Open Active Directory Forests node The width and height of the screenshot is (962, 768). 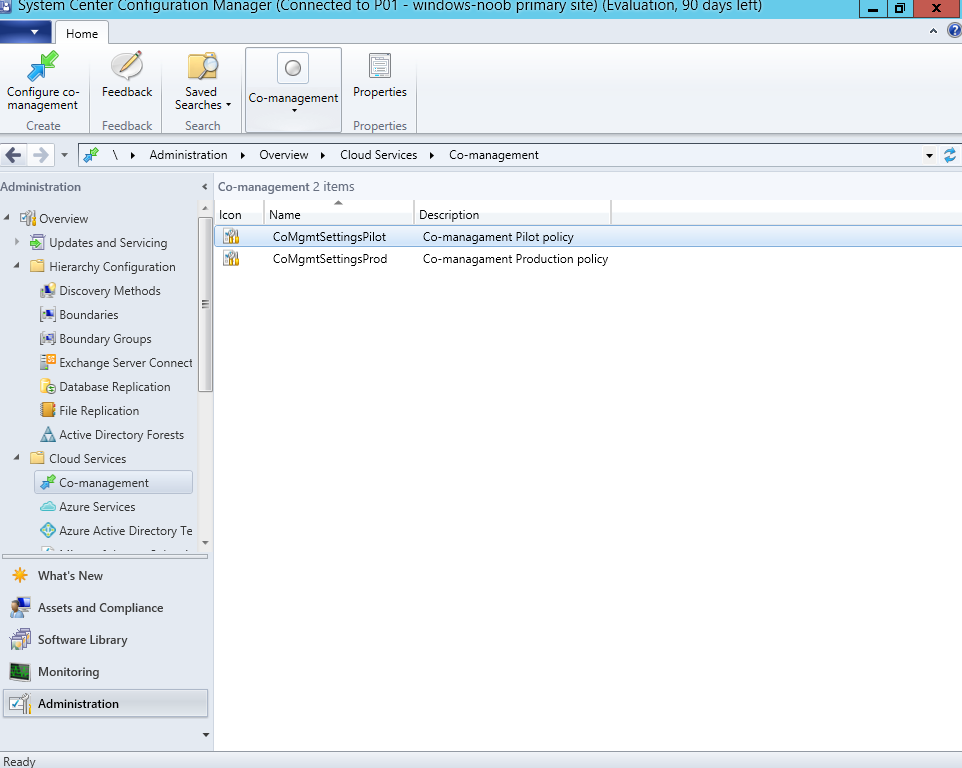point(121,434)
